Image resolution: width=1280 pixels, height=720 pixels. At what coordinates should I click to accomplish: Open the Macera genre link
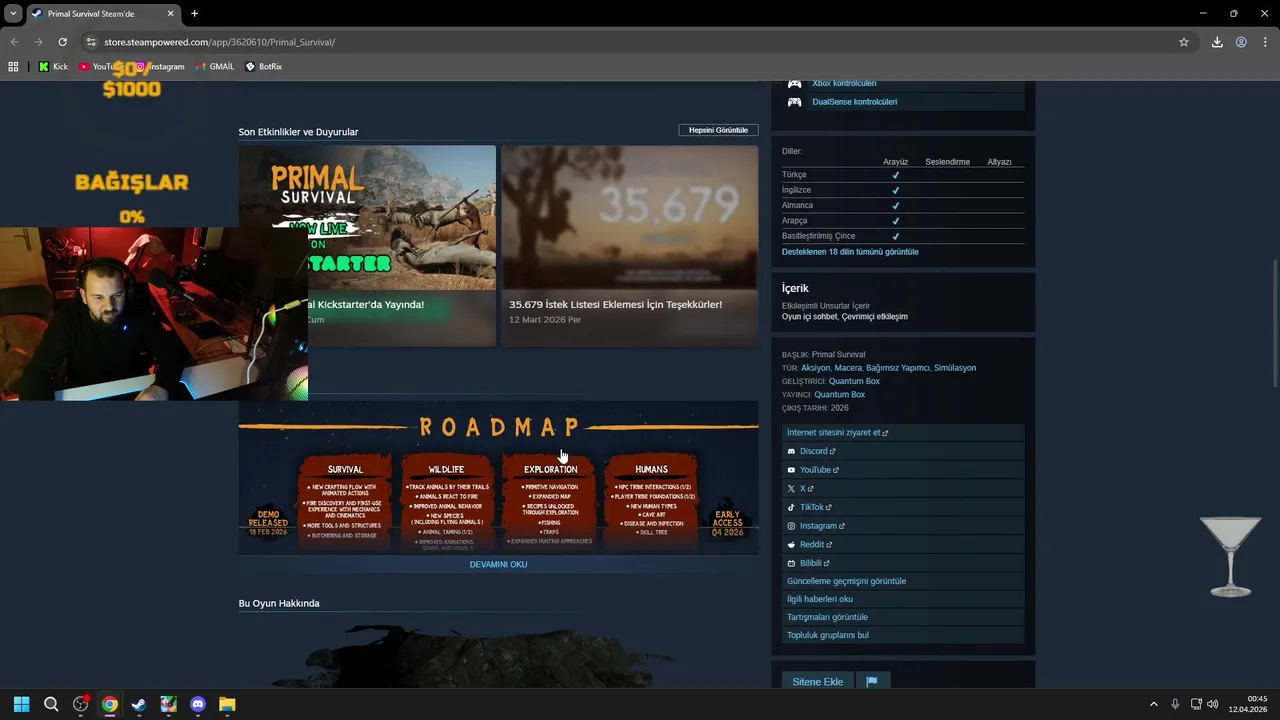coord(848,368)
